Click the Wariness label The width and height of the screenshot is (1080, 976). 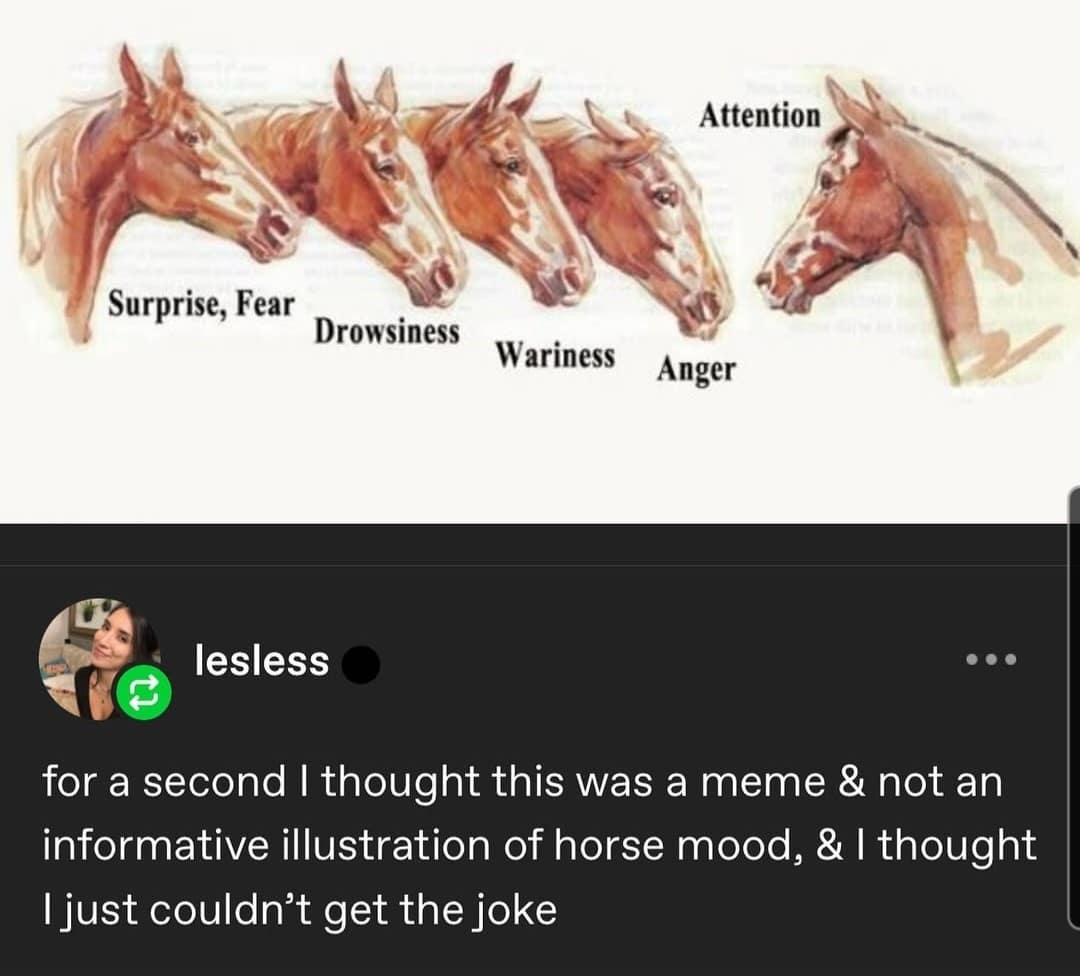click(556, 355)
